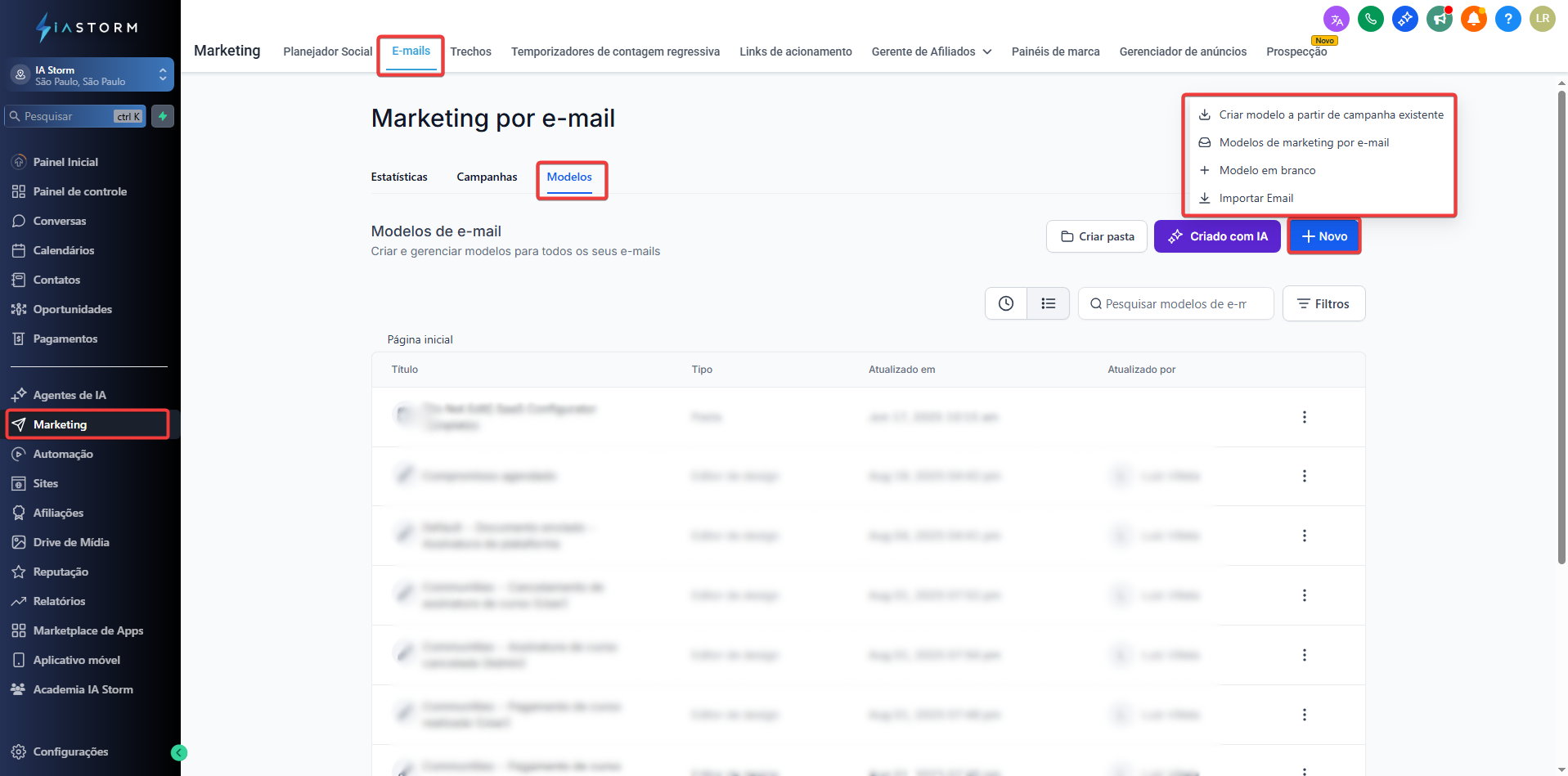Open the purple translate language icon
Screen dimensions: 1568x776
(1336, 19)
